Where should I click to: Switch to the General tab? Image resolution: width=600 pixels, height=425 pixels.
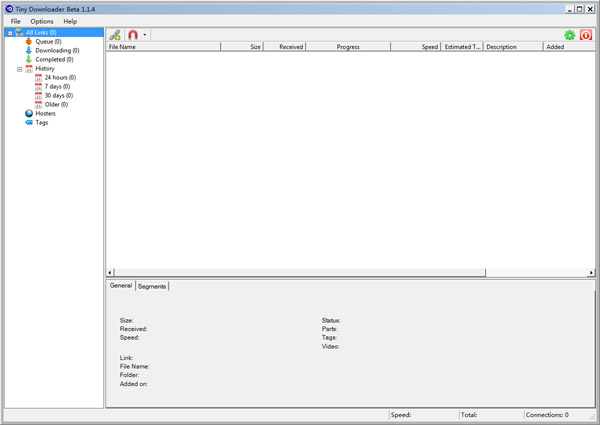coord(121,285)
